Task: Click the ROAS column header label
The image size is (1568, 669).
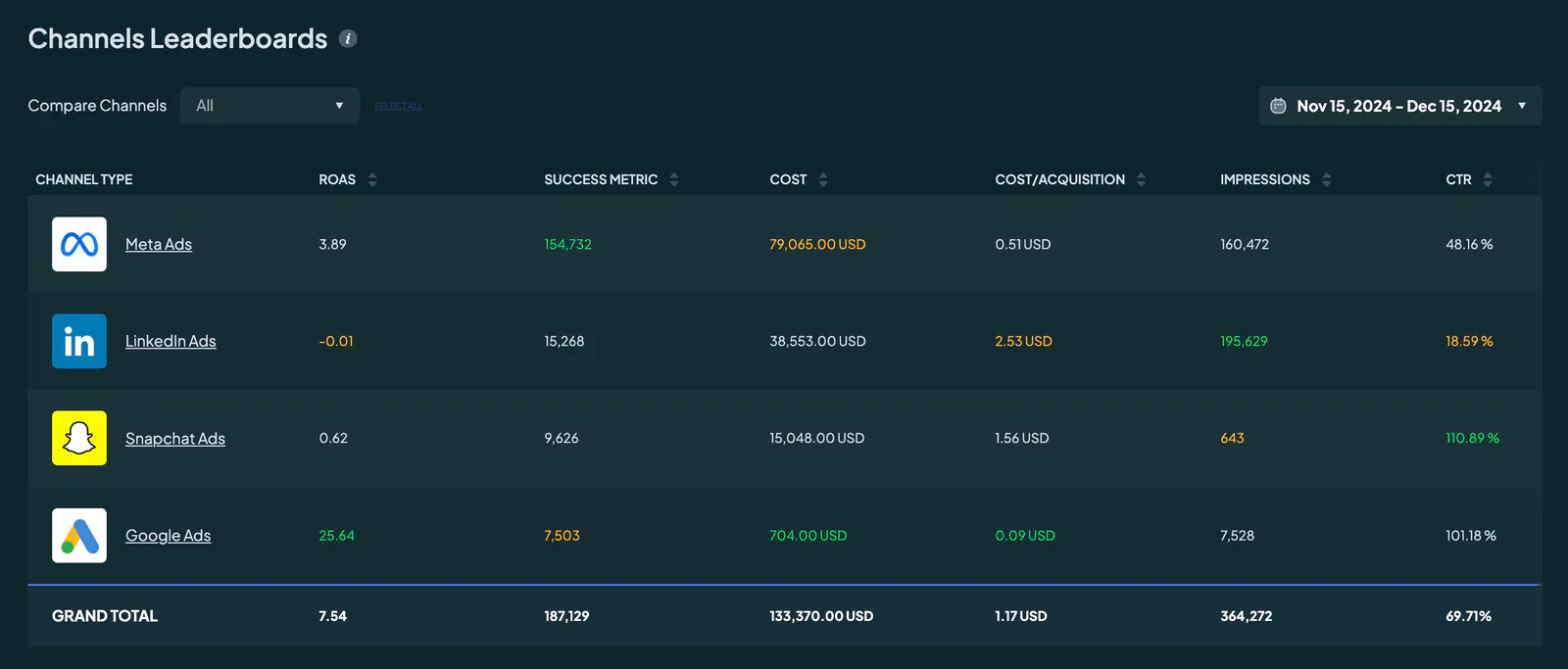Action: pos(337,179)
